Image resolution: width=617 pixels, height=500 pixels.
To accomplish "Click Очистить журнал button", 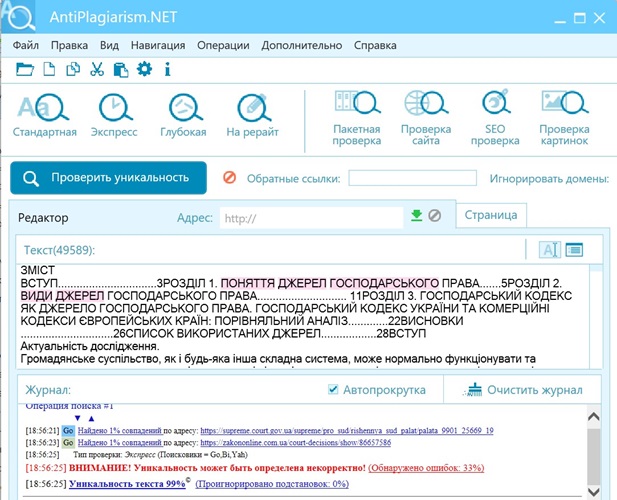I will pos(523,389).
